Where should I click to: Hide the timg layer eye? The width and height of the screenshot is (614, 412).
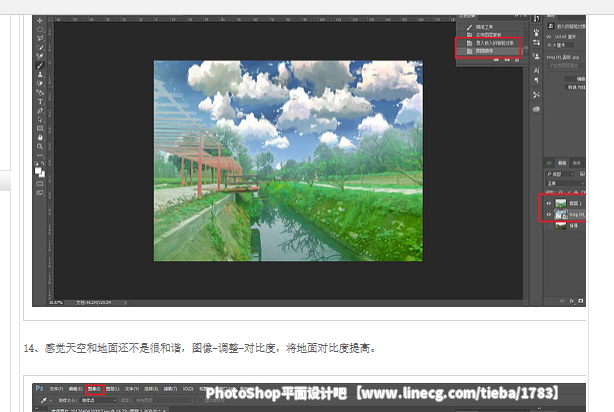pyautogui.click(x=549, y=214)
